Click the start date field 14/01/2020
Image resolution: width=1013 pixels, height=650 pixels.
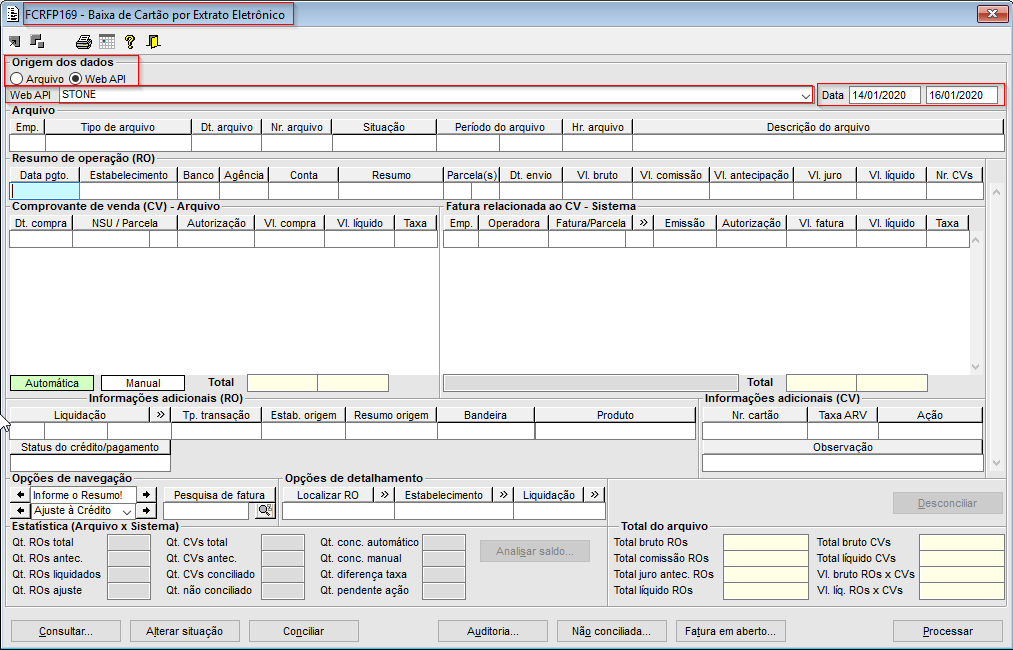(x=884, y=95)
